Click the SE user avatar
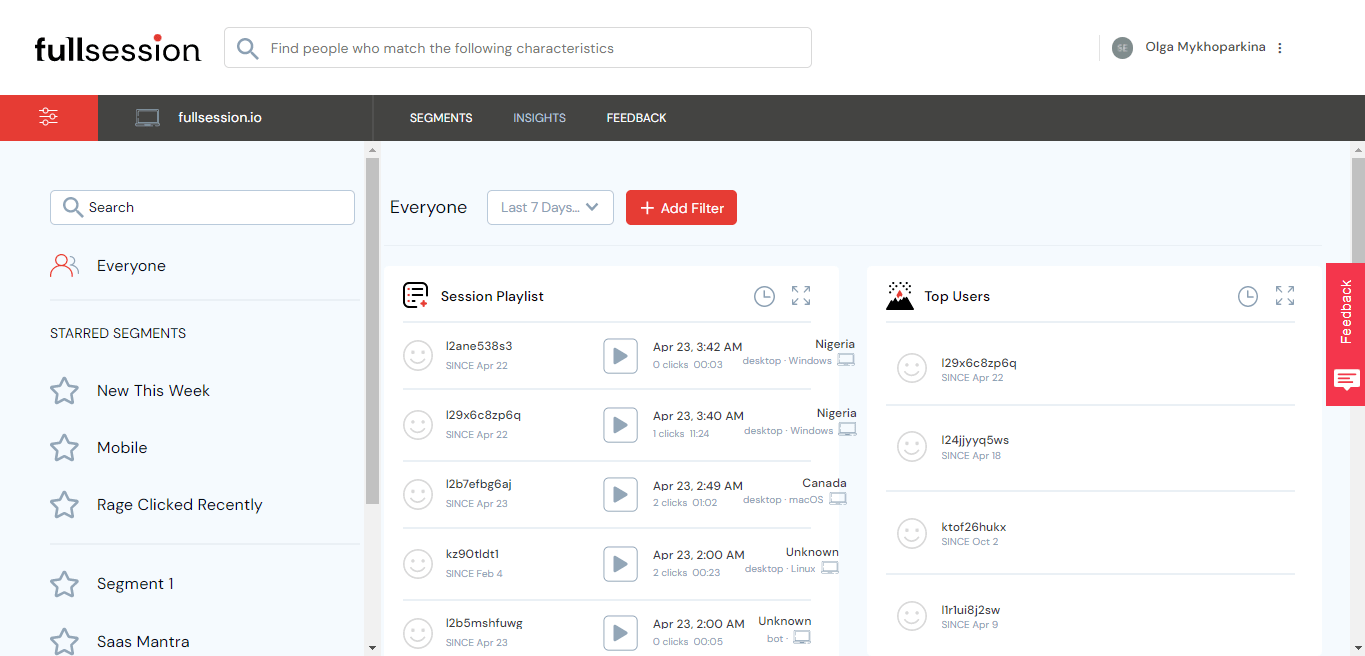Viewport: 1365px width, 656px height. pos(1122,48)
